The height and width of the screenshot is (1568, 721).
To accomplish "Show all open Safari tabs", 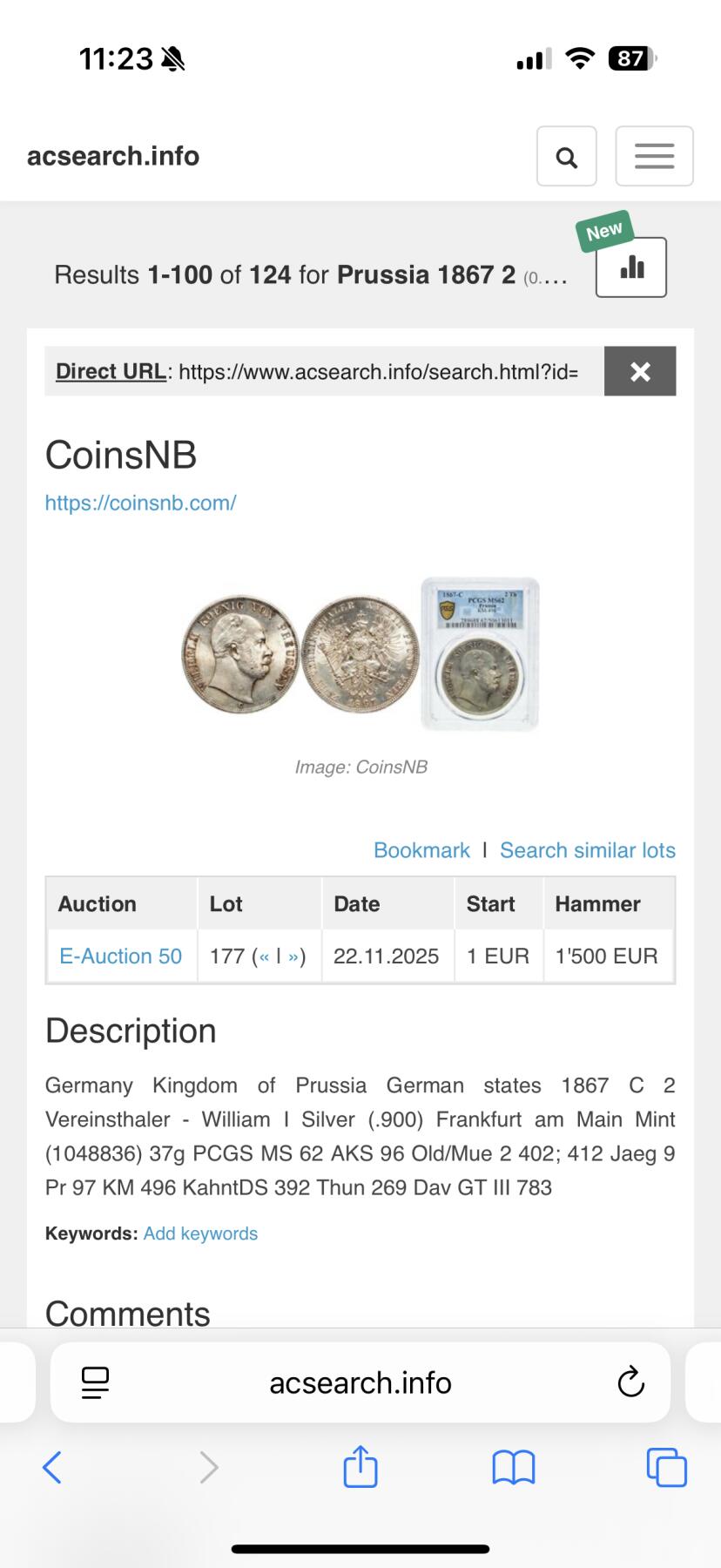I will pyautogui.click(x=666, y=1468).
